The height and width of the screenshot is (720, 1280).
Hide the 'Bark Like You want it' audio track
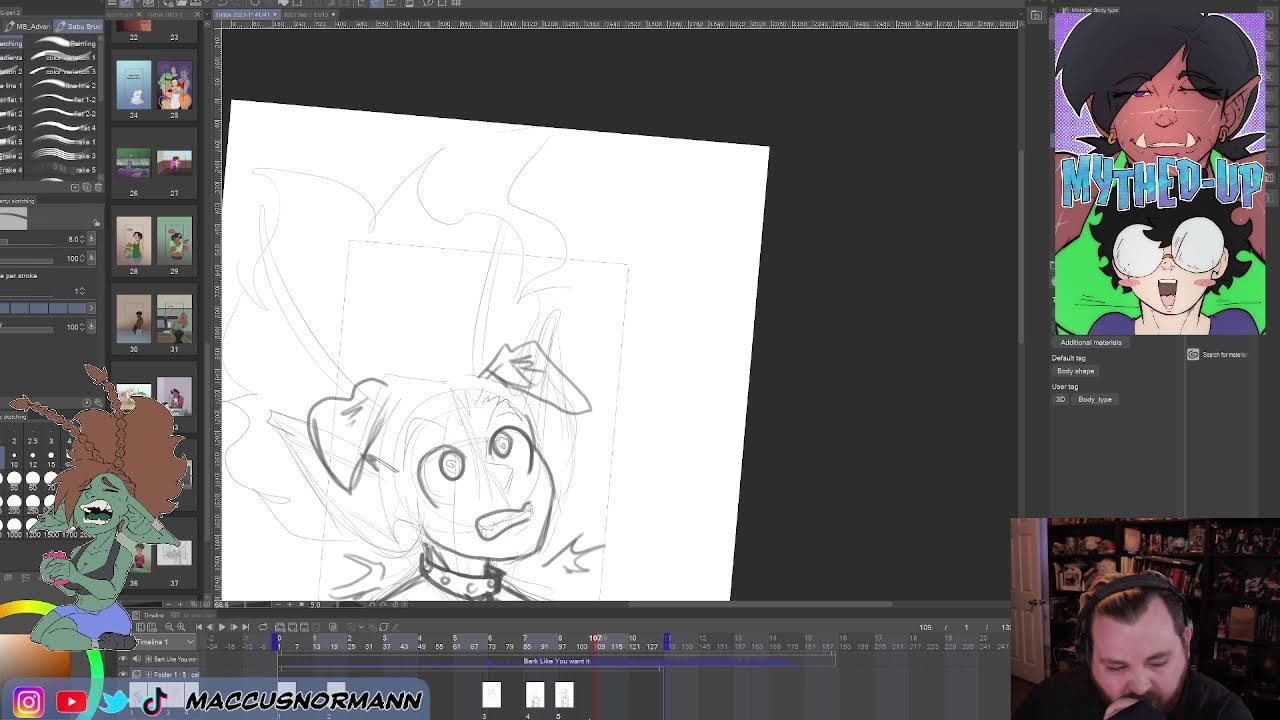(x=124, y=660)
